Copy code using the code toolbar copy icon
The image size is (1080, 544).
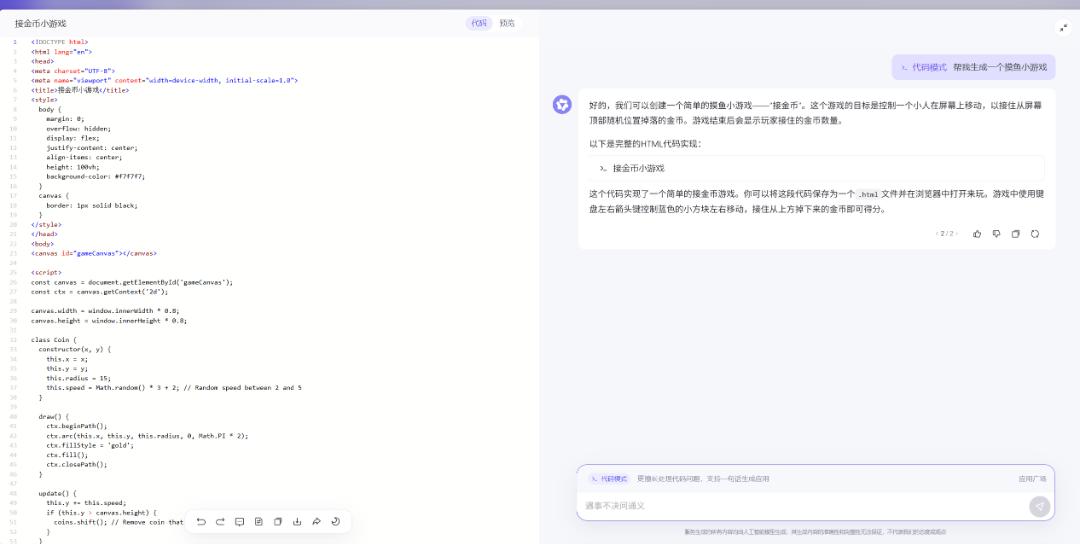tap(278, 521)
